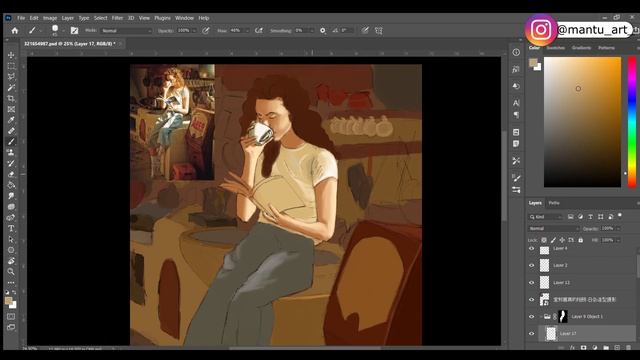Toggle lock transparent pixels
The width and height of the screenshot is (640, 360).
pyautogui.click(x=544, y=240)
